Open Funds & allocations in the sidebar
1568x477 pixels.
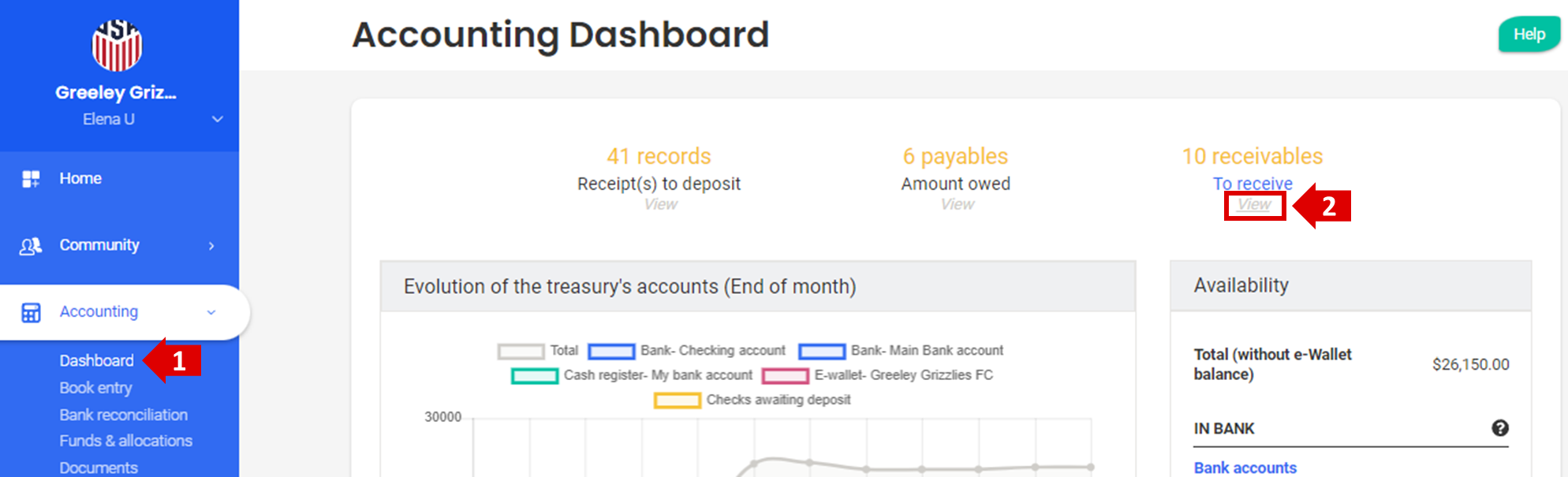click(125, 441)
